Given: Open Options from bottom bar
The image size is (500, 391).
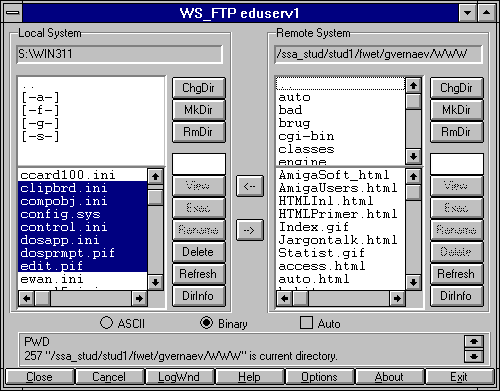Looking at the screenshot, I should pyautogui.click(x=319, y=377).
